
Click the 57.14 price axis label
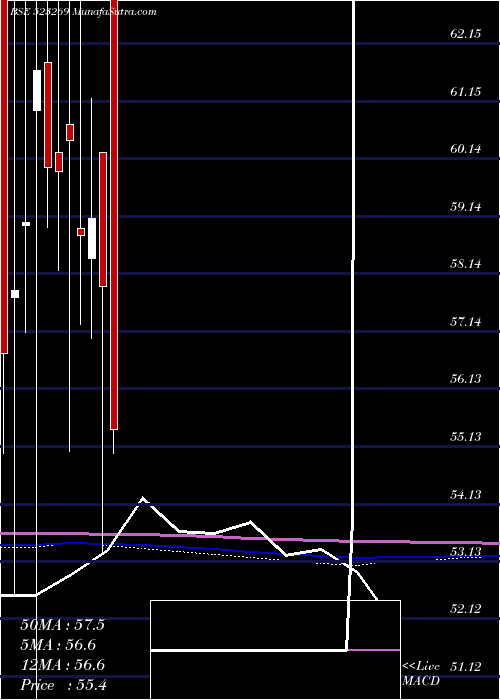pyautogui.click(x=466, y=321)
